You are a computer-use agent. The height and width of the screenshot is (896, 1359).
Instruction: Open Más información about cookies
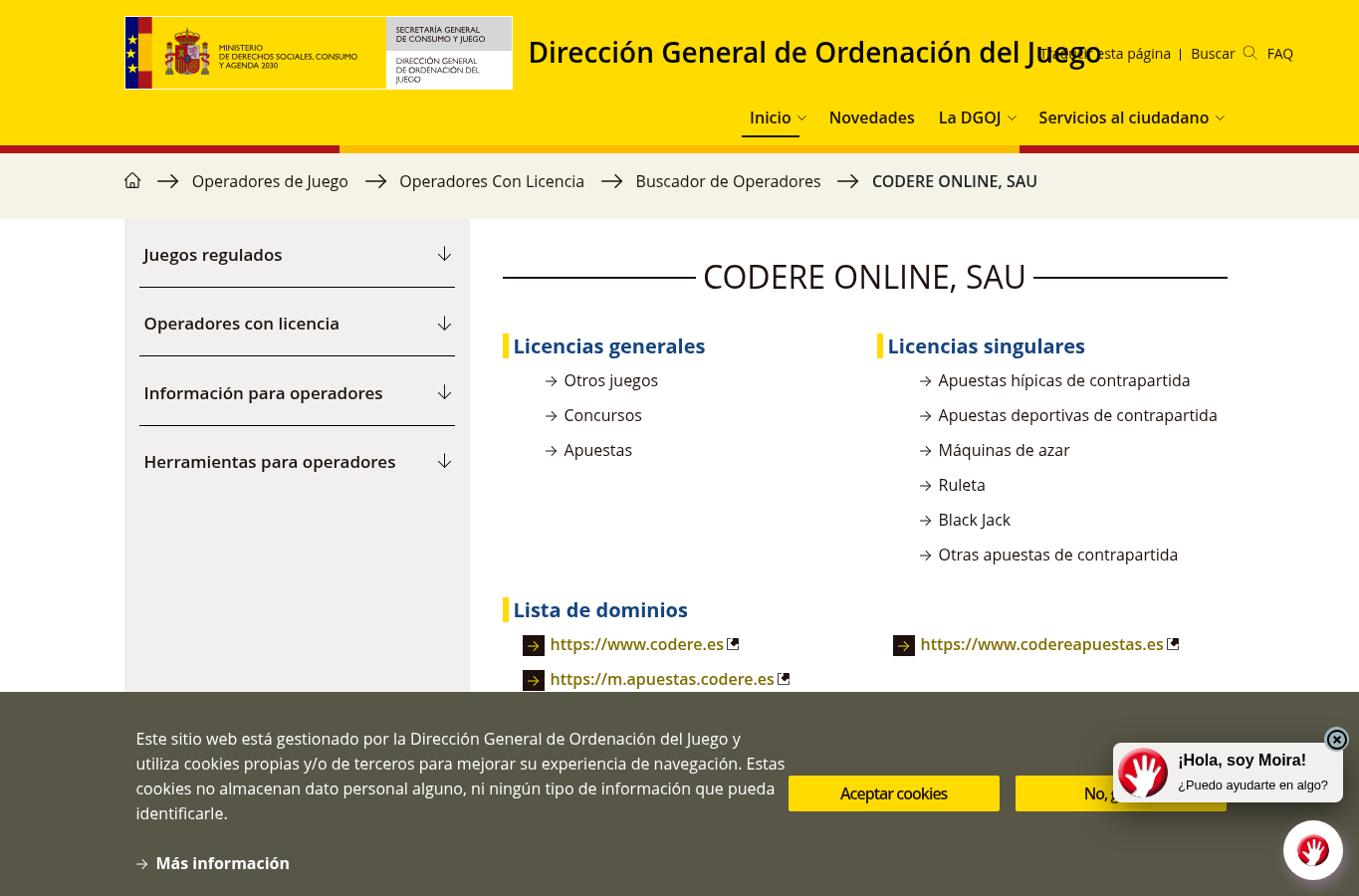(x=222, y=863)
